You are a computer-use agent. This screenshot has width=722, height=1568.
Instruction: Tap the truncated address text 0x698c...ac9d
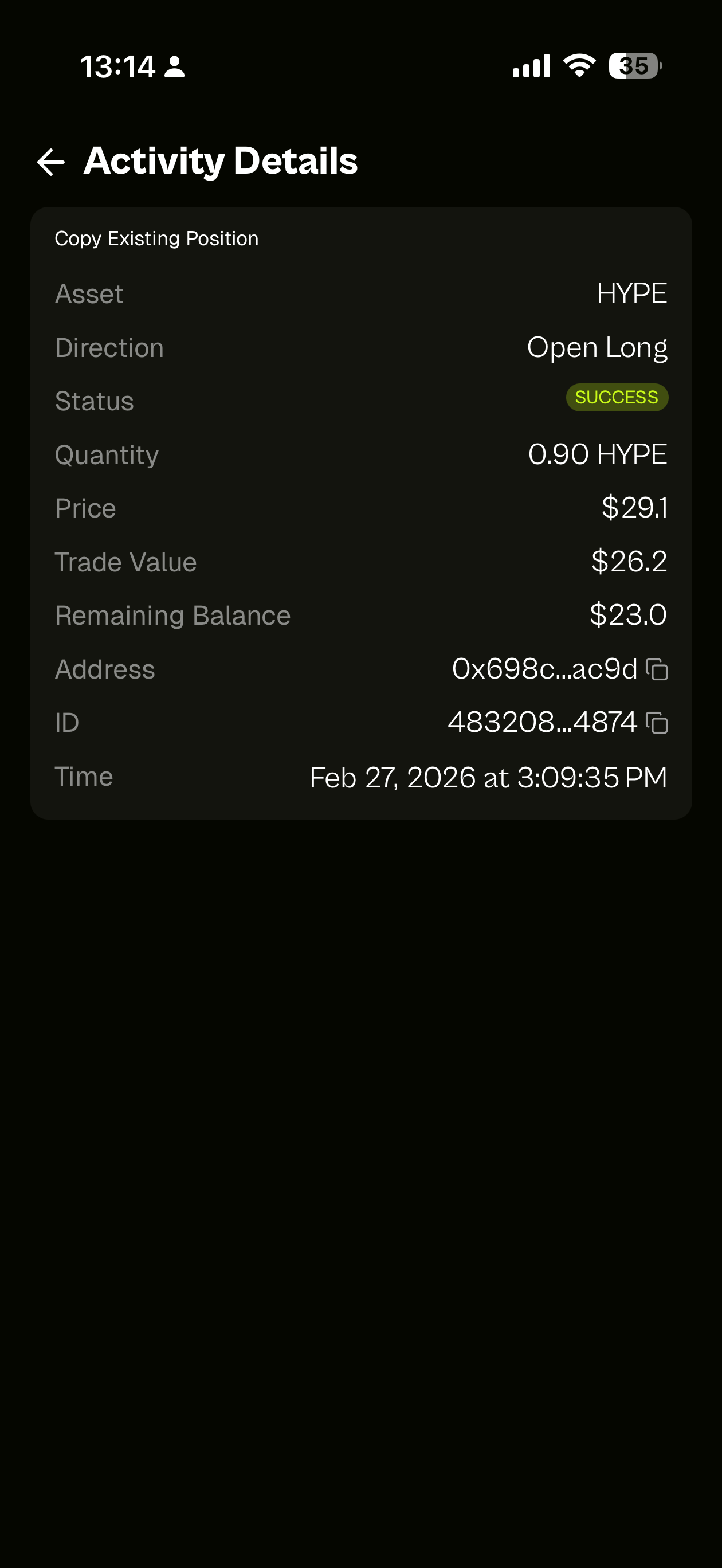pyautogui.click(x=544, y=669)
